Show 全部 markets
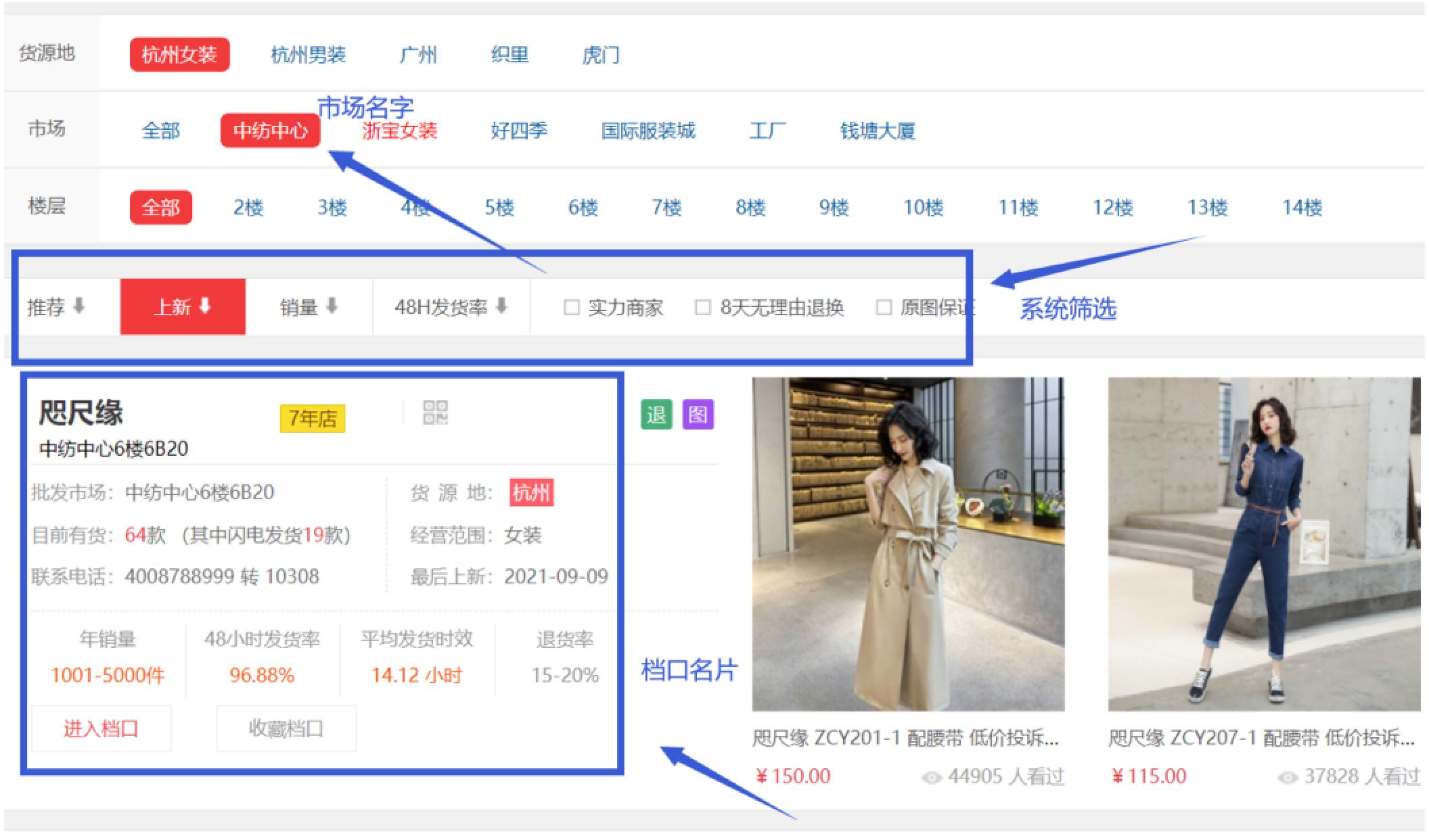The width and height of the screenshot is (1429, 840). point(161,131)
